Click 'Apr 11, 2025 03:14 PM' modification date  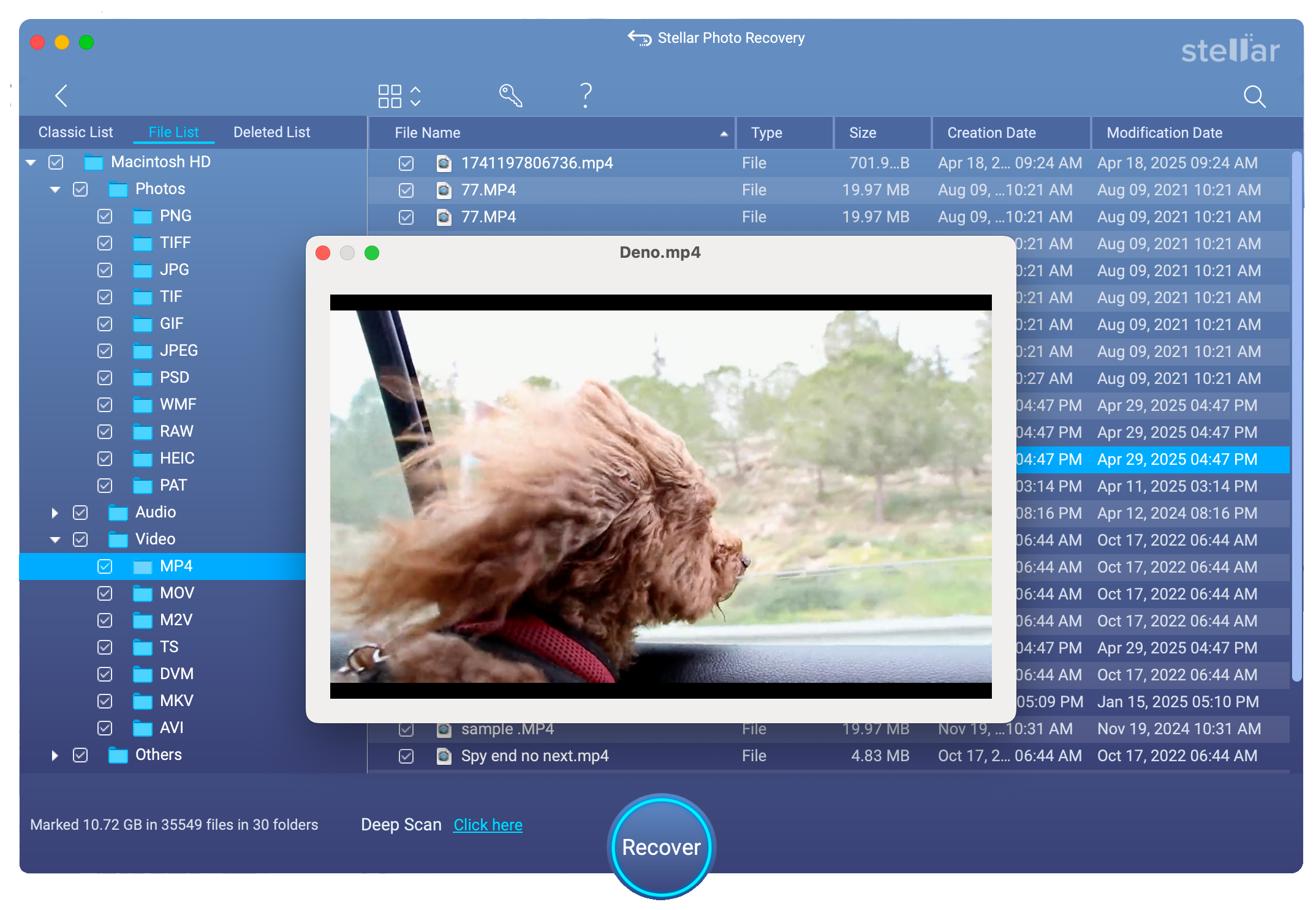[x=1177, y=486]
